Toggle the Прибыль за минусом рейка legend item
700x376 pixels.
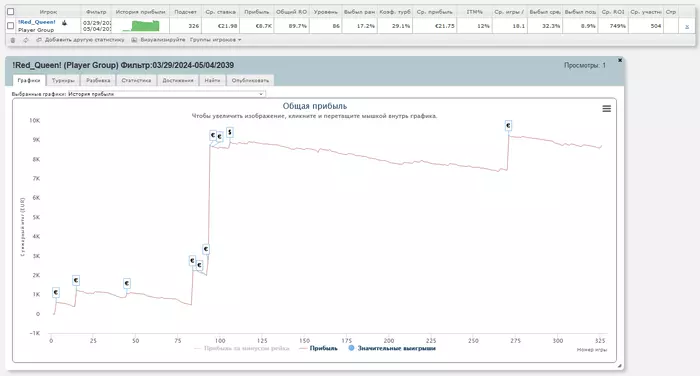point(242,348)
